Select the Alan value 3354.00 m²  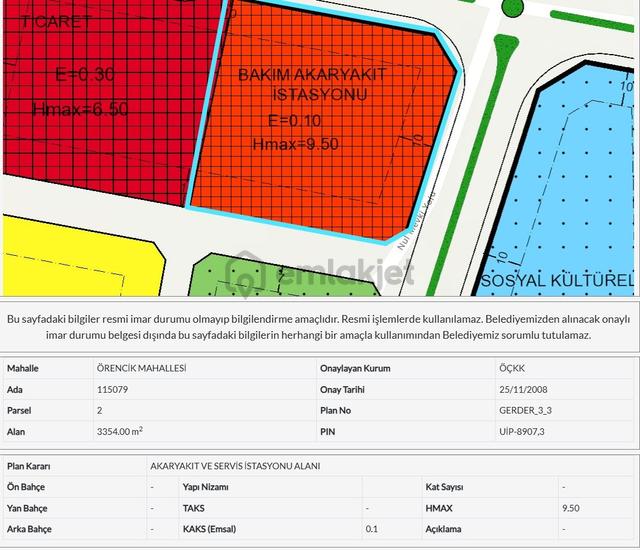click(120, 431)
